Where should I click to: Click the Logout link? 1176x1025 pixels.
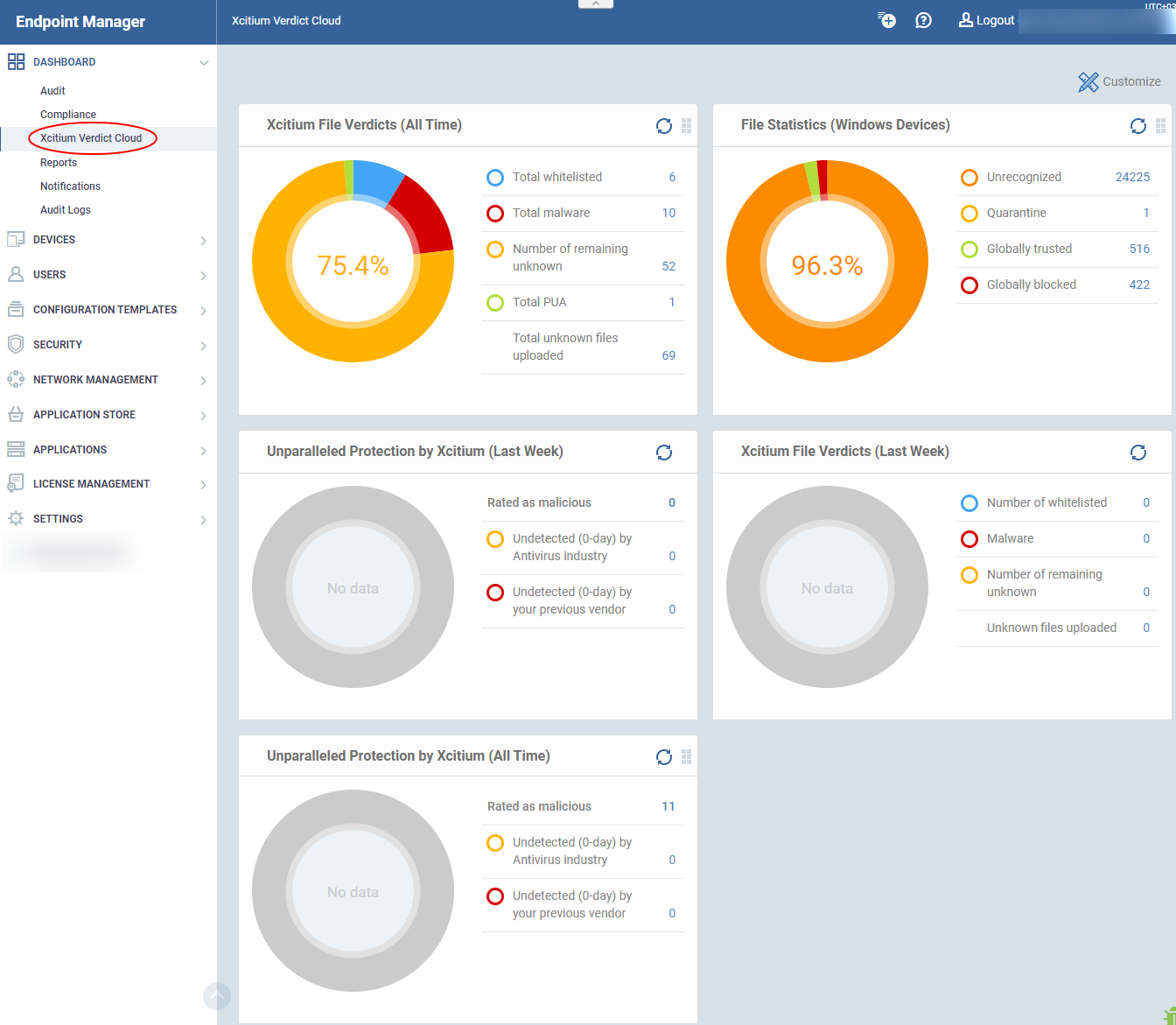(x=987, y=20)
